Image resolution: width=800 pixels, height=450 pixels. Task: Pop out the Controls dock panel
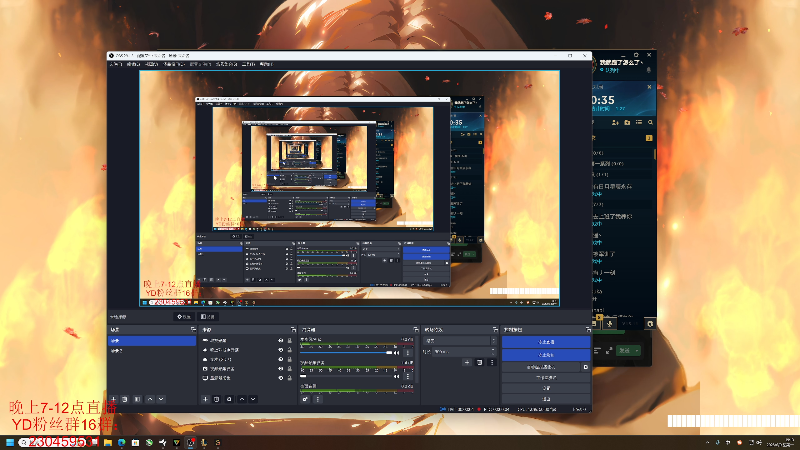pyautogui.click(x=588, y=330)
